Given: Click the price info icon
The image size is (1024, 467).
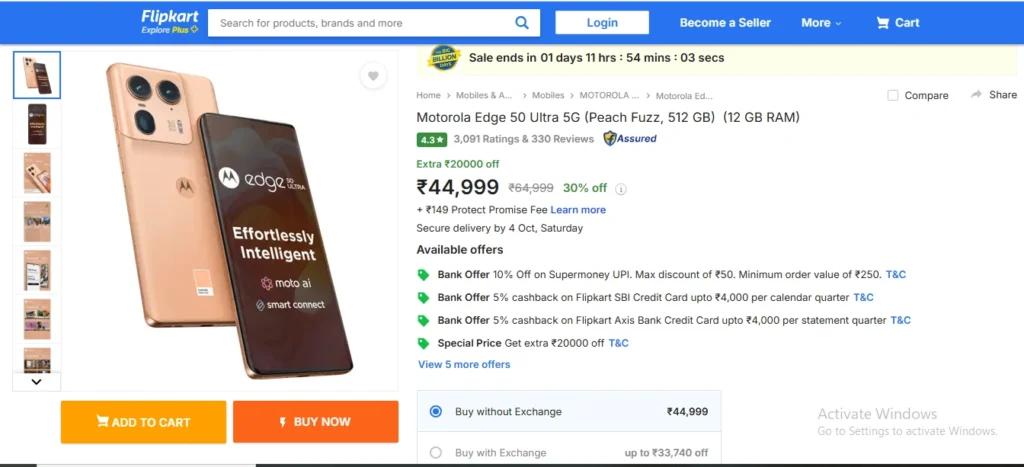Looking at the screenshot, I should pyautogui.click(x=621, y=189).
